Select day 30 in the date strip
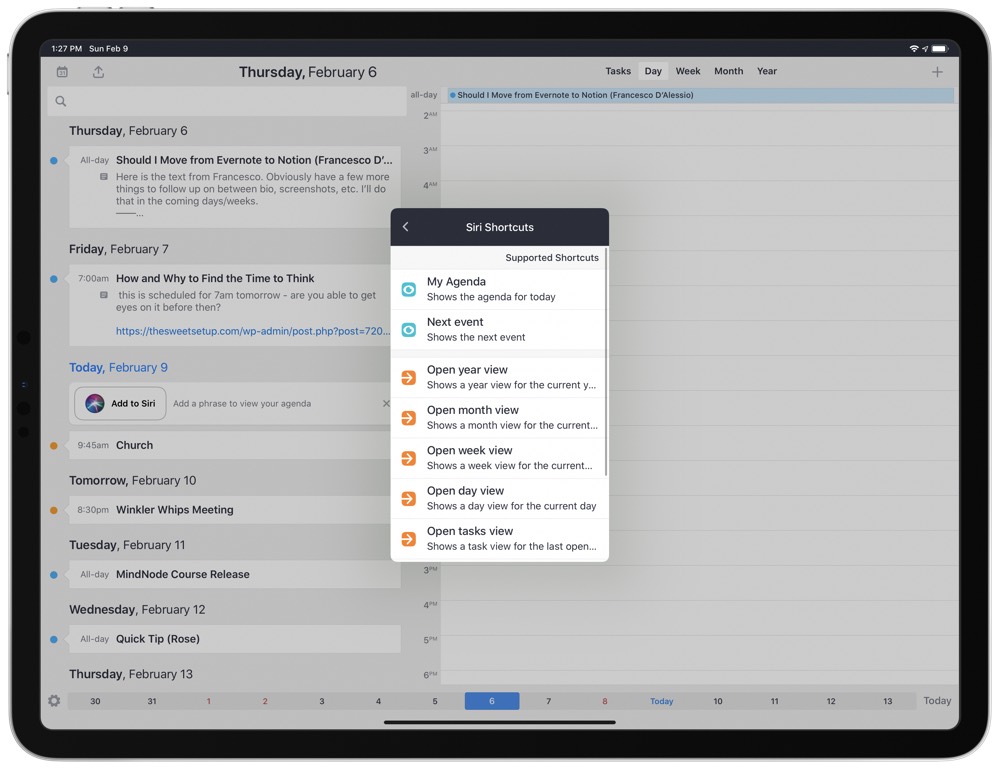 pyautogui.click(x=95, y=701)
